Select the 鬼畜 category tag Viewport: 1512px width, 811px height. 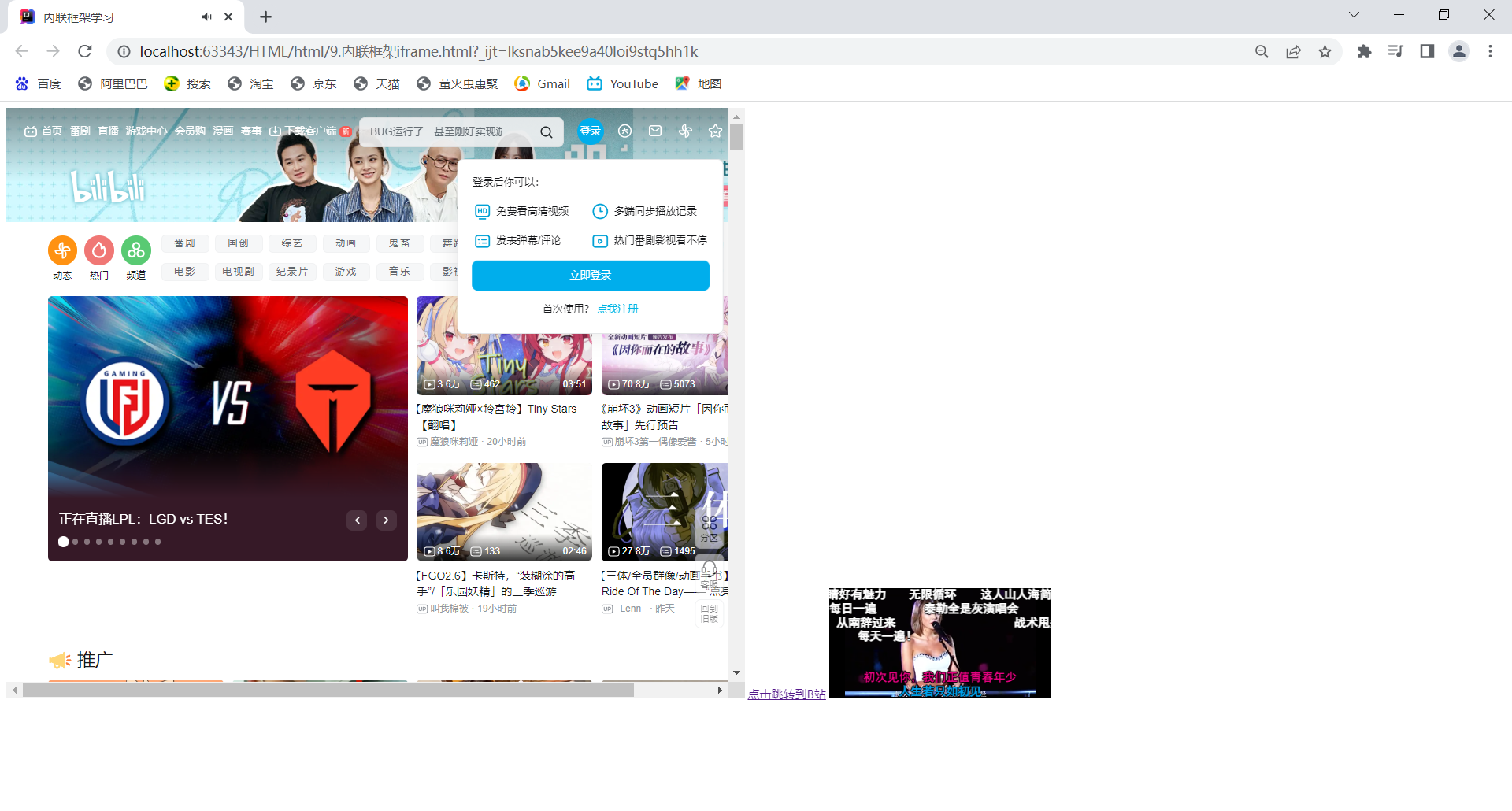399,243
